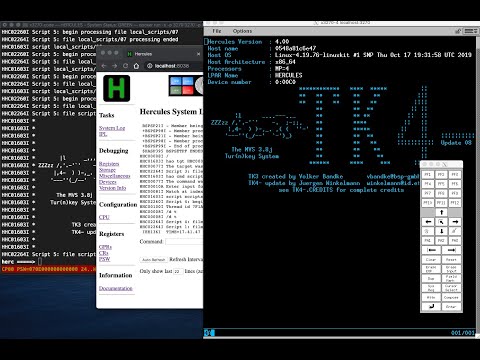Click the Field Mark key on the keypad
The height and width of the screenshot is (360, 480).
pos(451,278)
